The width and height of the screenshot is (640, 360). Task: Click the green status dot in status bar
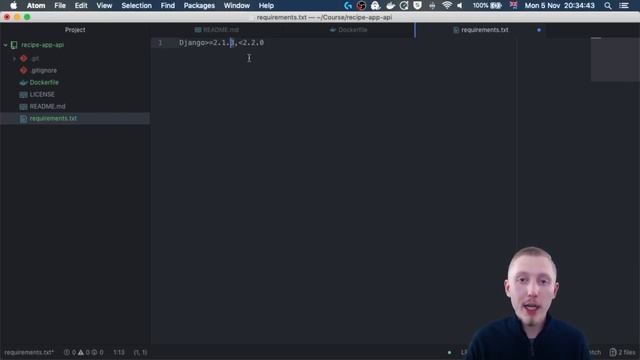[449, 352]
